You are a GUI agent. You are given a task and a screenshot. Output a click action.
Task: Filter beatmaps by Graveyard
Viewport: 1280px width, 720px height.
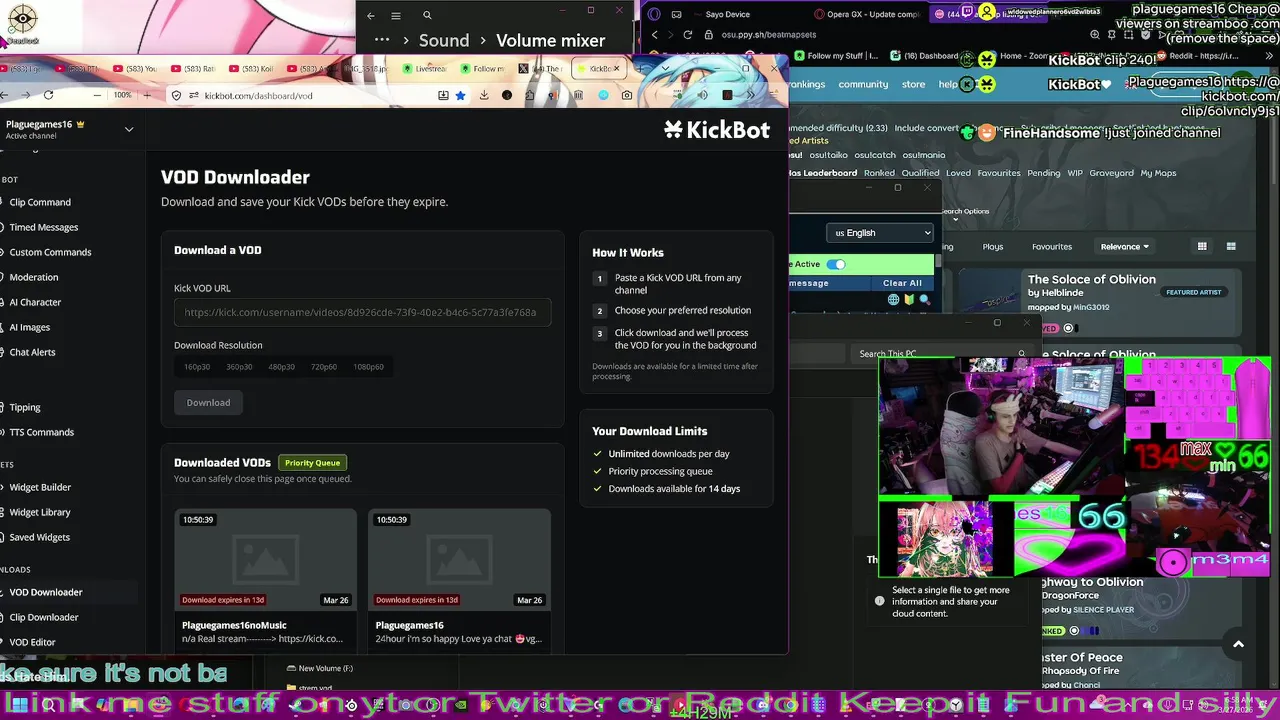(x=1111, y=173)
